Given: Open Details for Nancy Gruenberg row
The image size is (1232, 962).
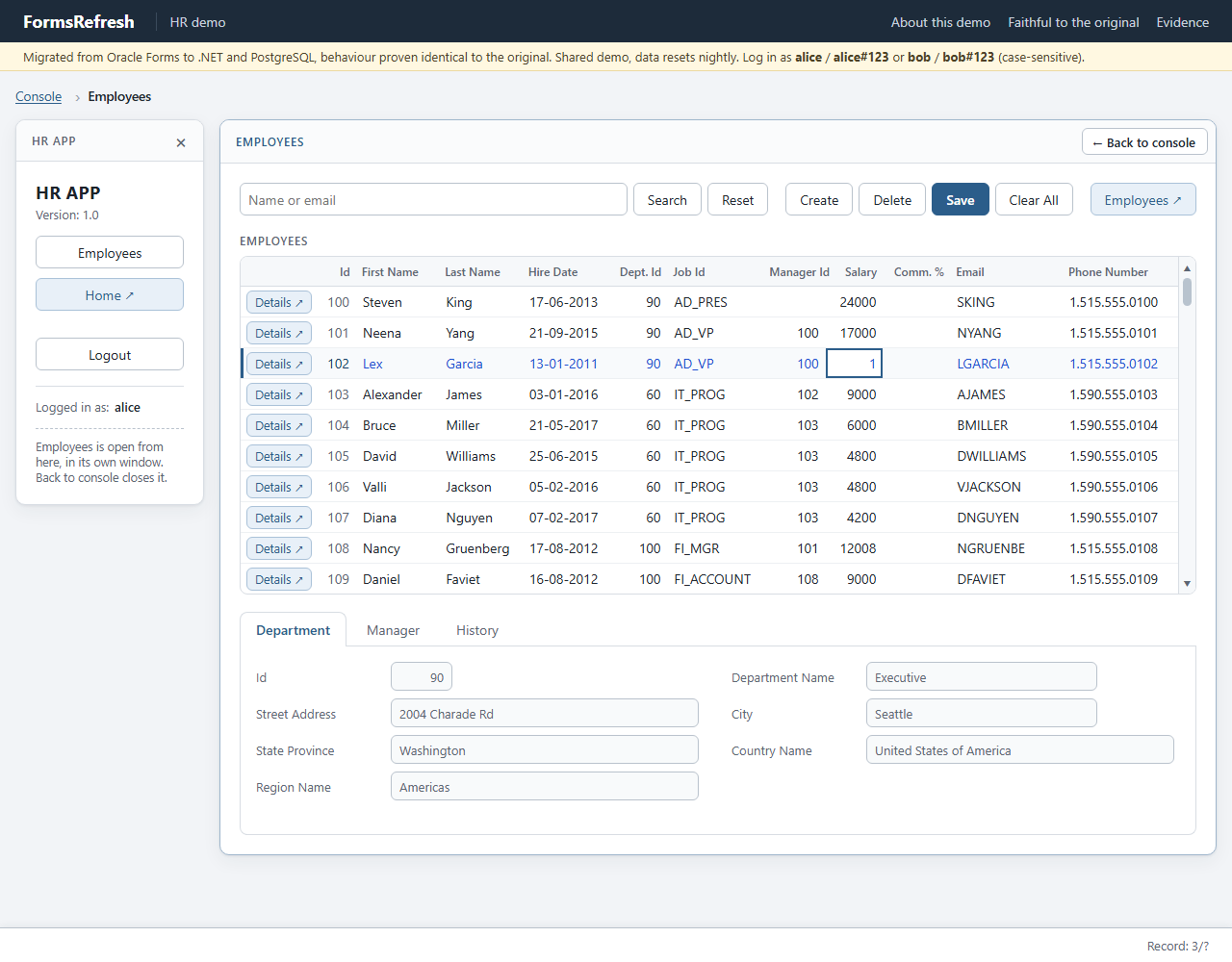Looking at the screenshot, I should [279, 548].
